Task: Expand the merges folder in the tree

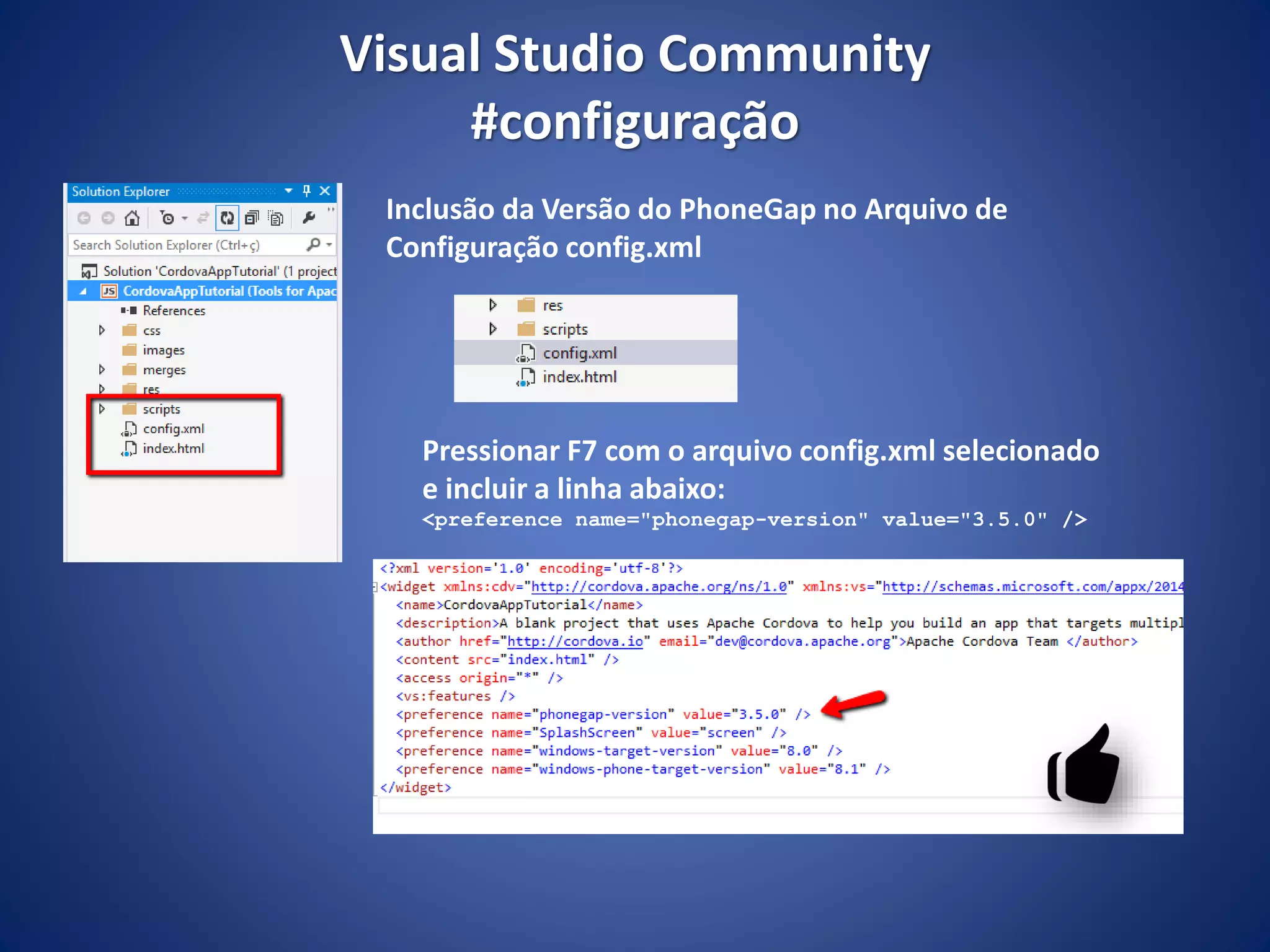Action: (102, 370)
